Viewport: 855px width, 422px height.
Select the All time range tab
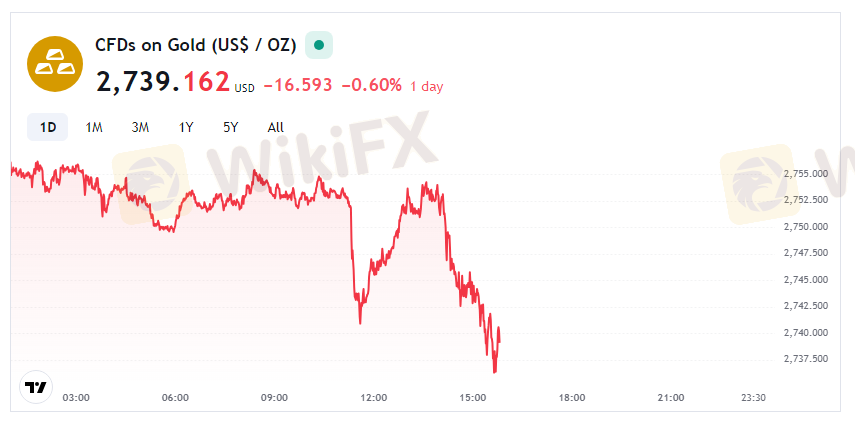click(x=276, y=127)
